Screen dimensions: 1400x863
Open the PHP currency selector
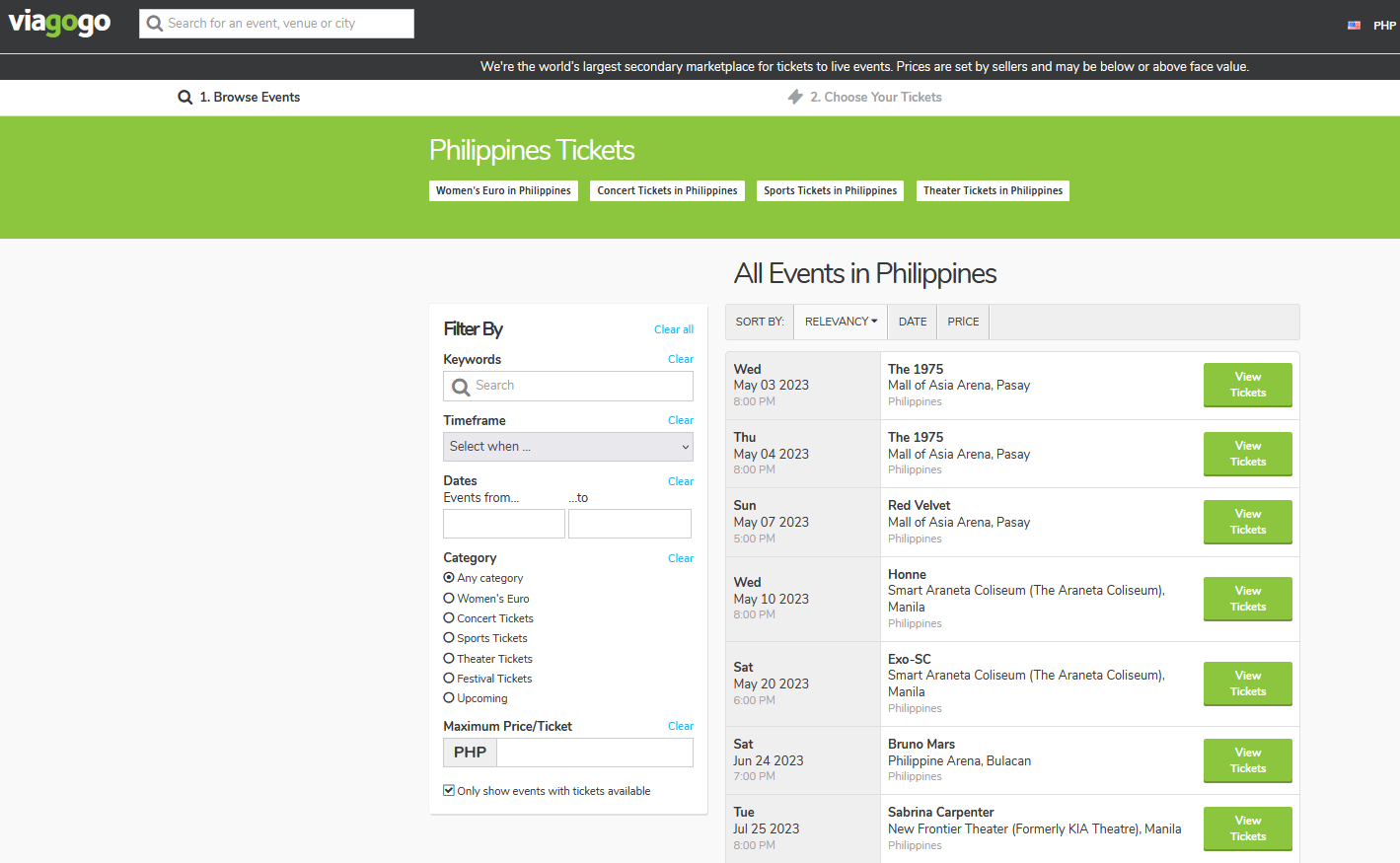[x=1384, y=26]
